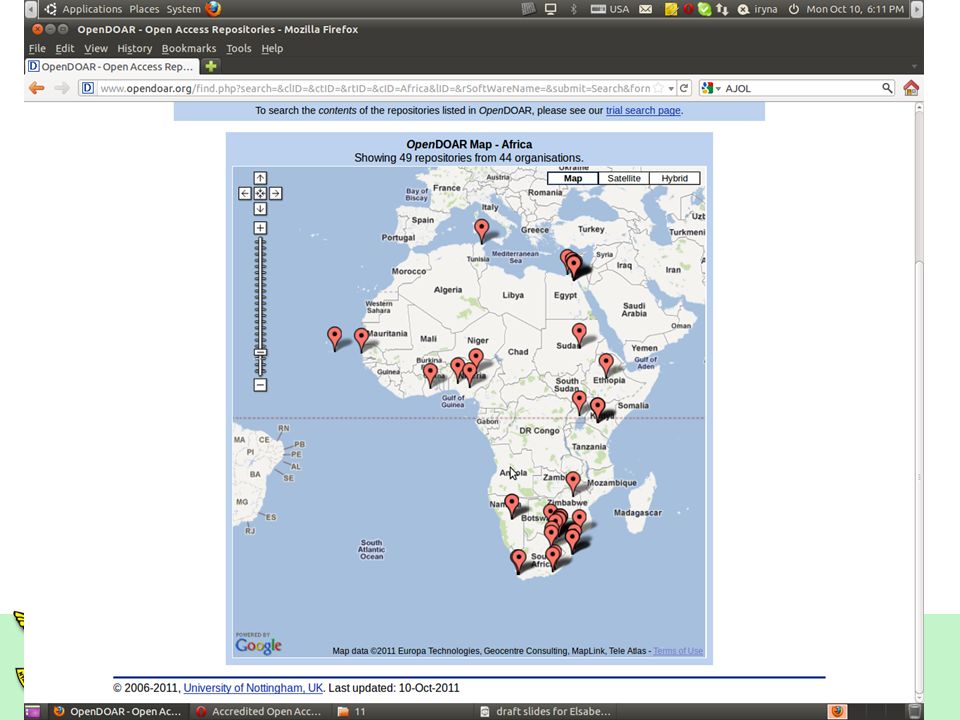Open the Edit menu
The width and height of the screenshot is (960, 720).
tap(64, 48)
